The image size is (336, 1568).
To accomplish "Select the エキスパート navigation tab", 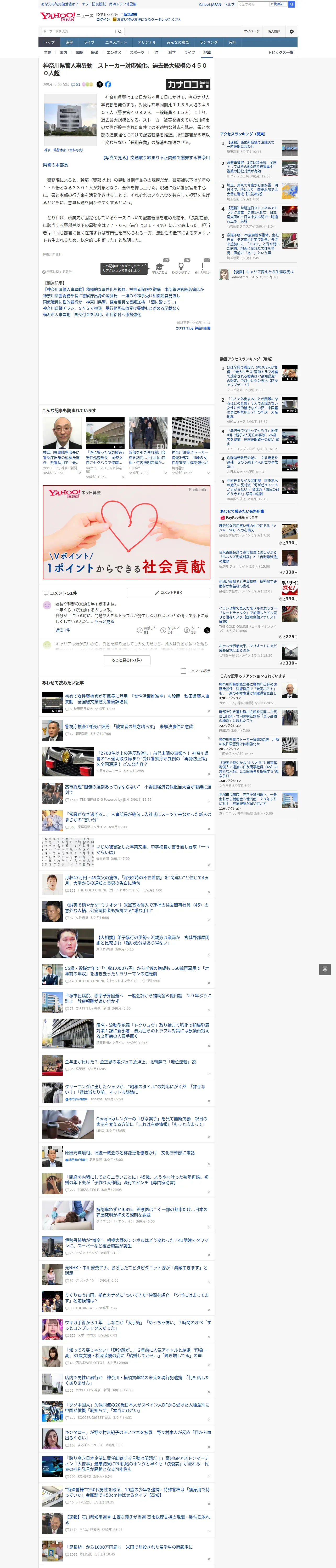I will [x=116, y=43].
